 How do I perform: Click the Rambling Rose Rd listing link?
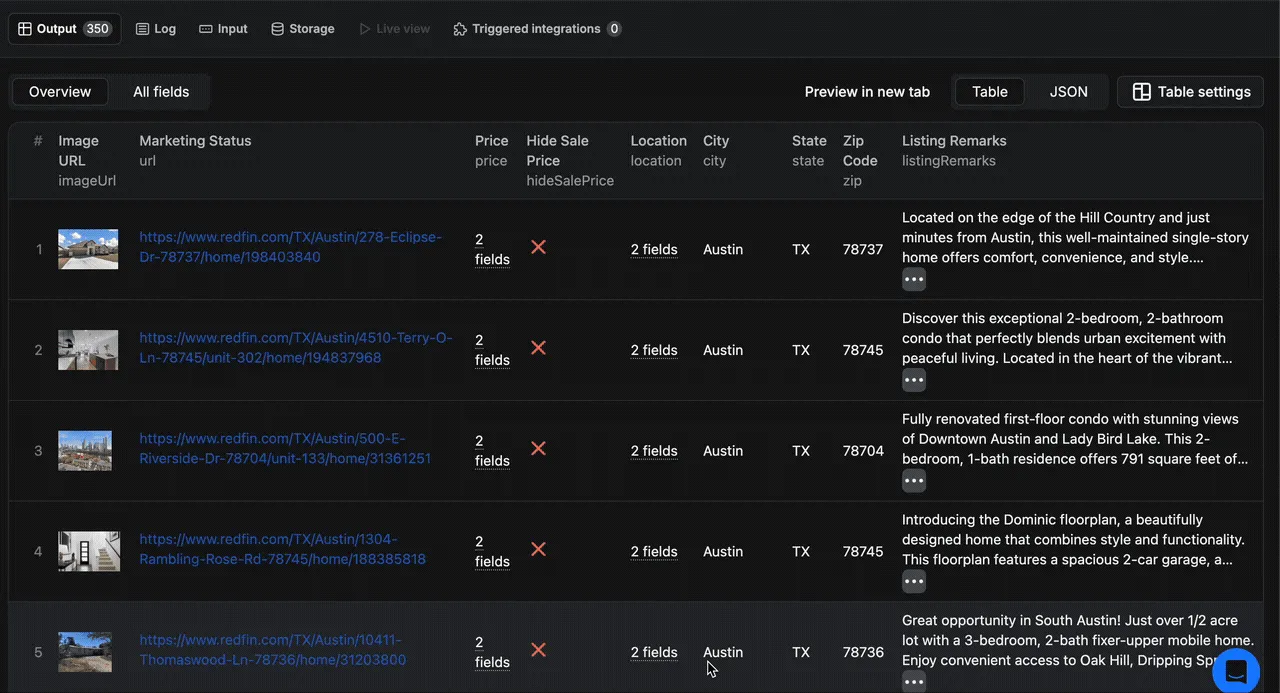282,549
